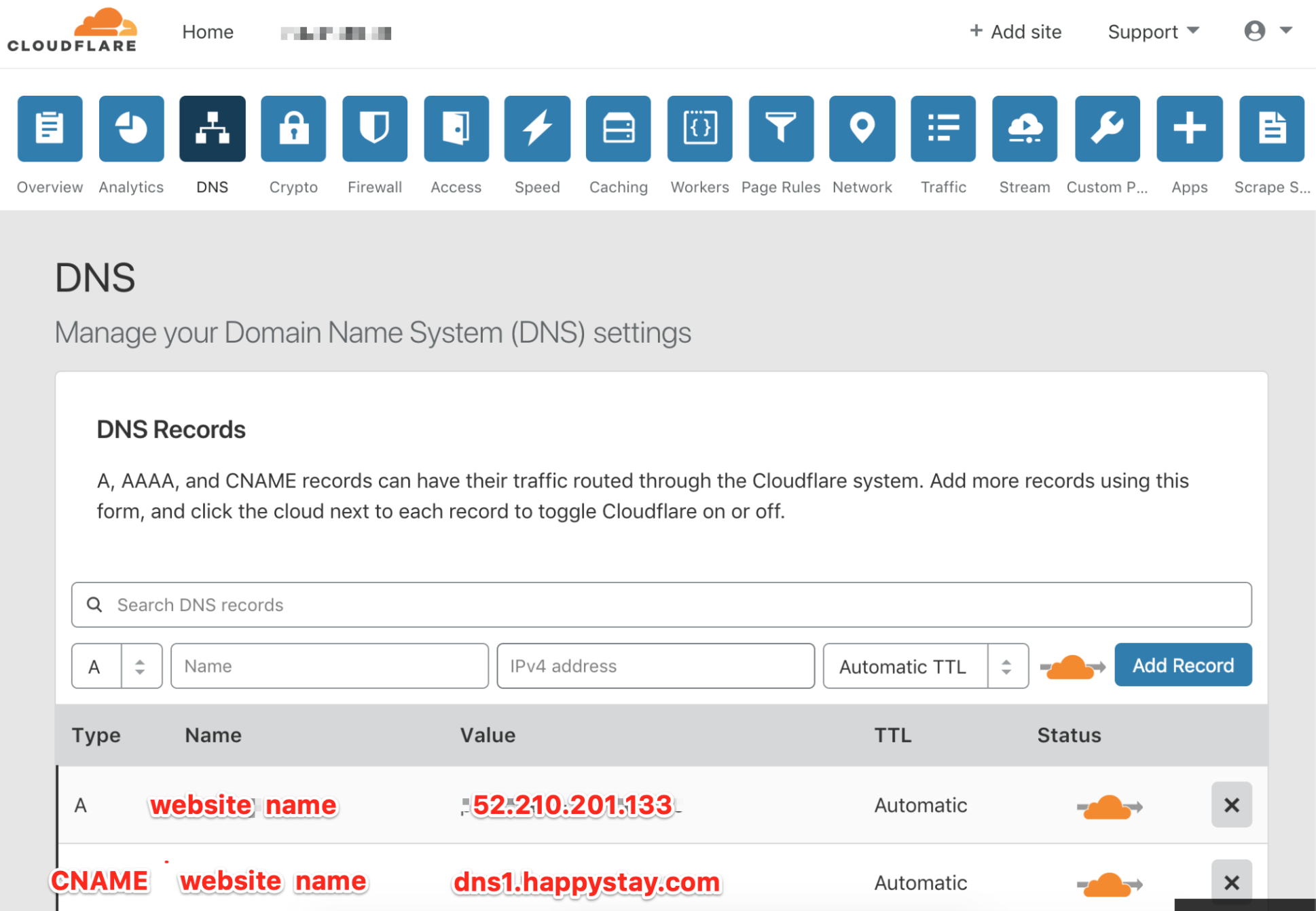Open the Analytics pie chart icon
Viewport: 1316px width, 911px height.
[x=131, y=128]
